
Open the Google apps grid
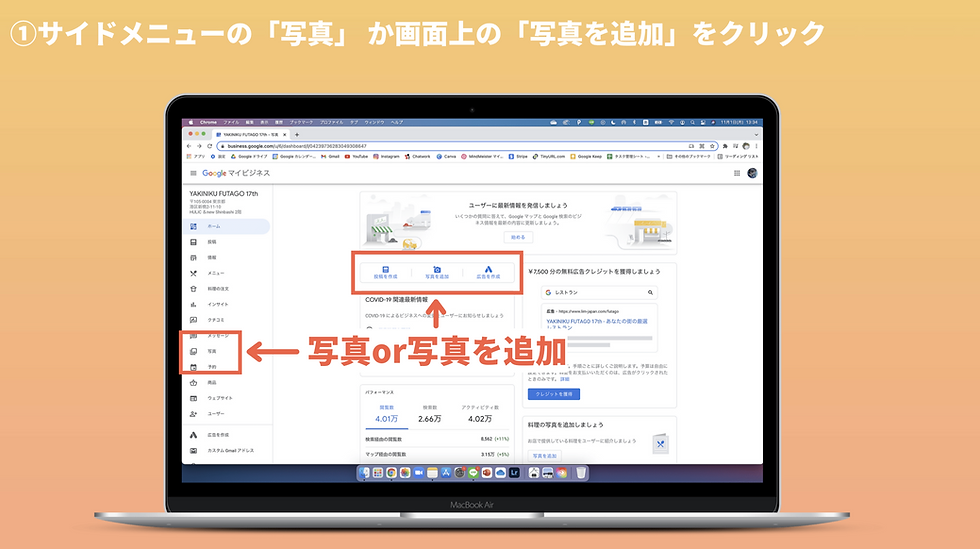point(737,173)
